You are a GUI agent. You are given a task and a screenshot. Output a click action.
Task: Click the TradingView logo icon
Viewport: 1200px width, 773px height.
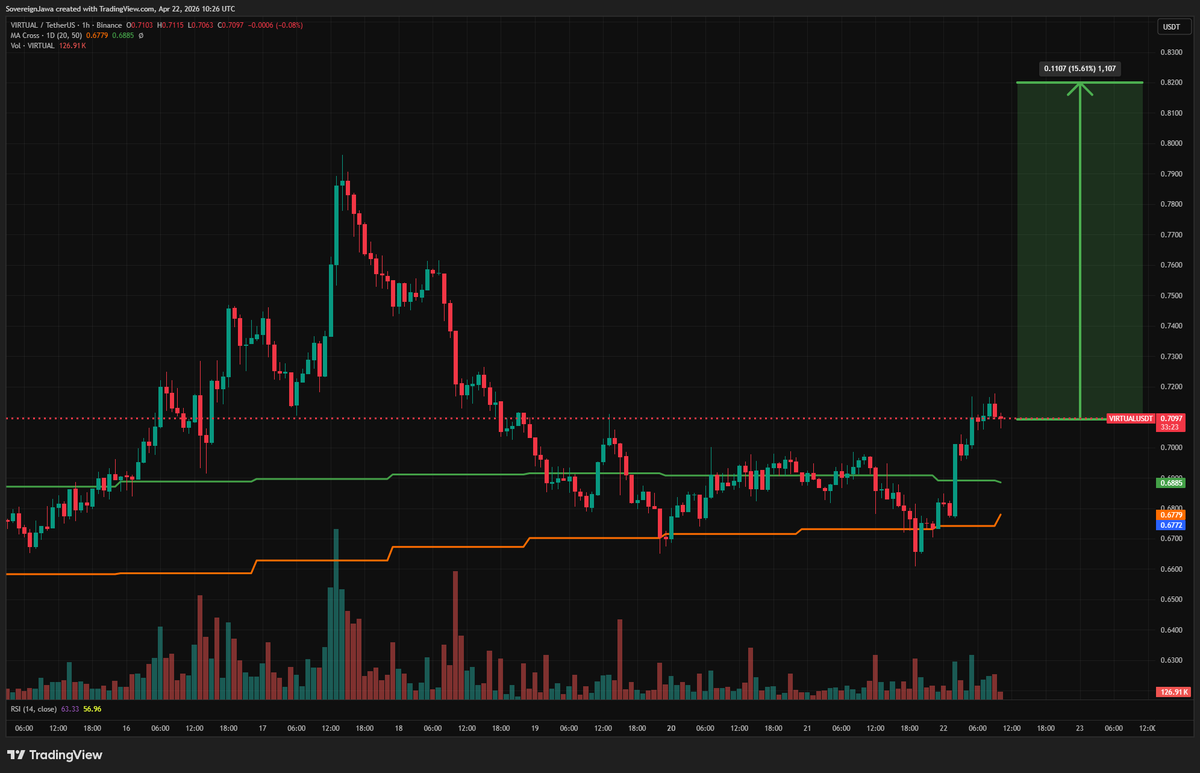pos(17,755)
